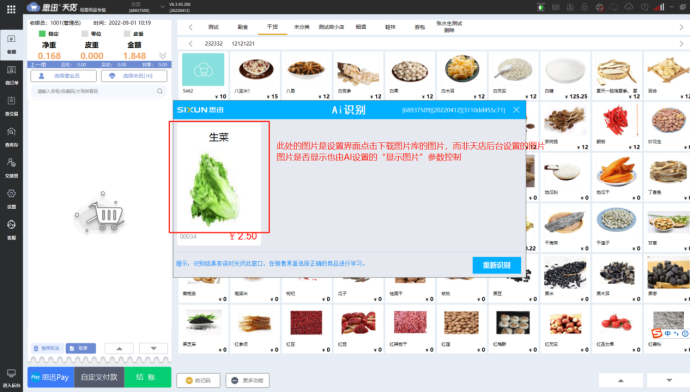Click the cart list scroll-down arrow button
The height and width of the screenshot is (392, 691).
(x=153, y=348)
